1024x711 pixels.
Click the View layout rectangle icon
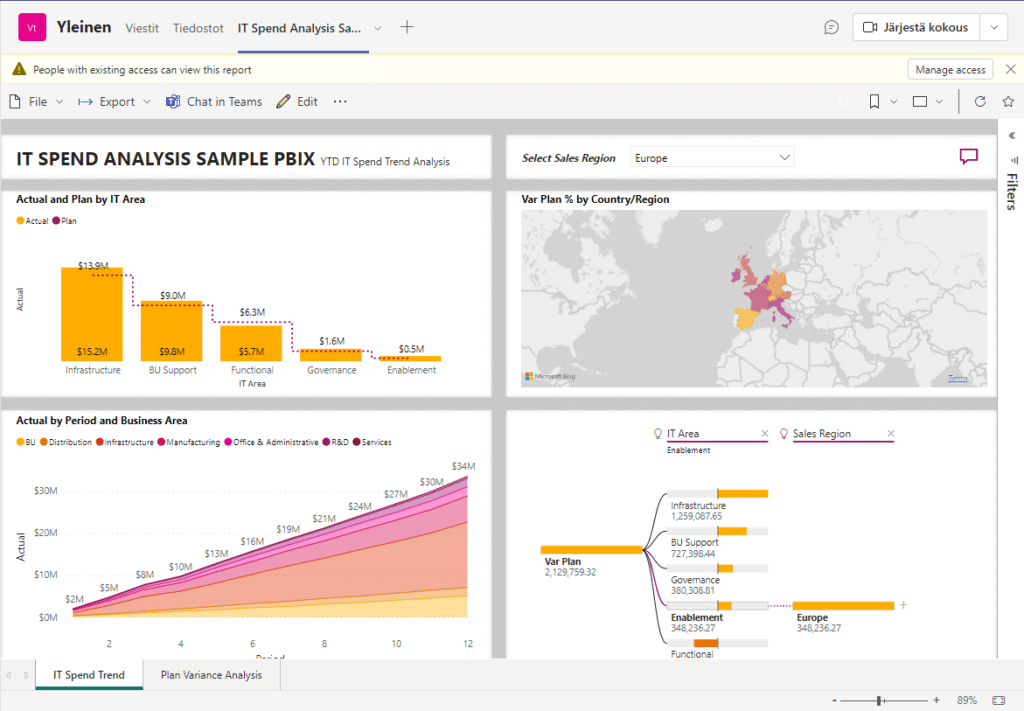coord(920,101)
